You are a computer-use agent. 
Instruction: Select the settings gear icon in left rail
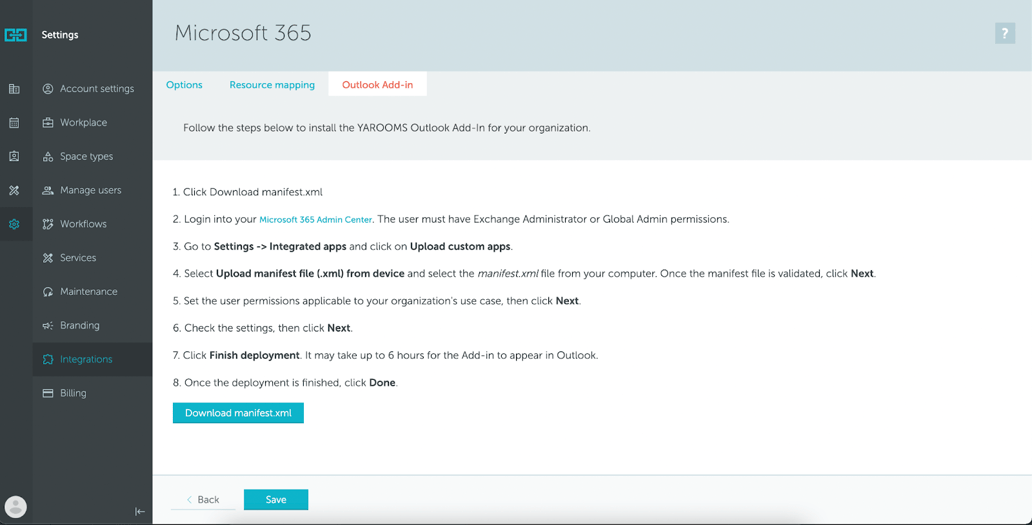click(14, 224)
